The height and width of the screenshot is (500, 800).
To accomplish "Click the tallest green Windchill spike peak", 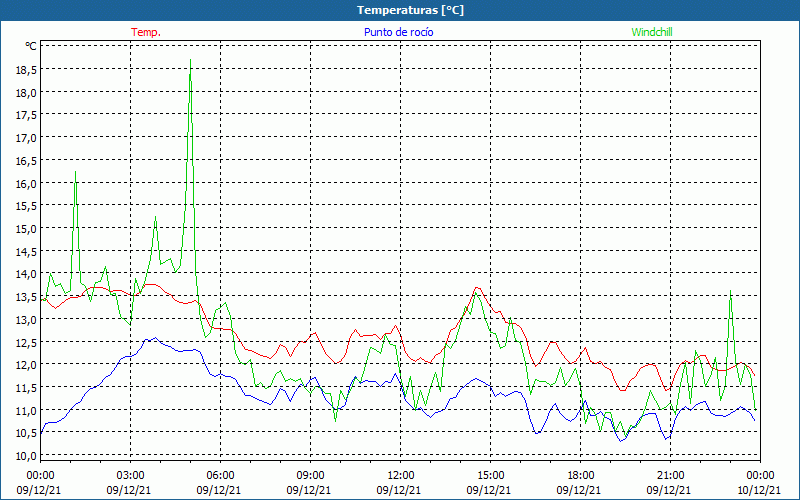I will pyautogui.click(x=190, y=60).
